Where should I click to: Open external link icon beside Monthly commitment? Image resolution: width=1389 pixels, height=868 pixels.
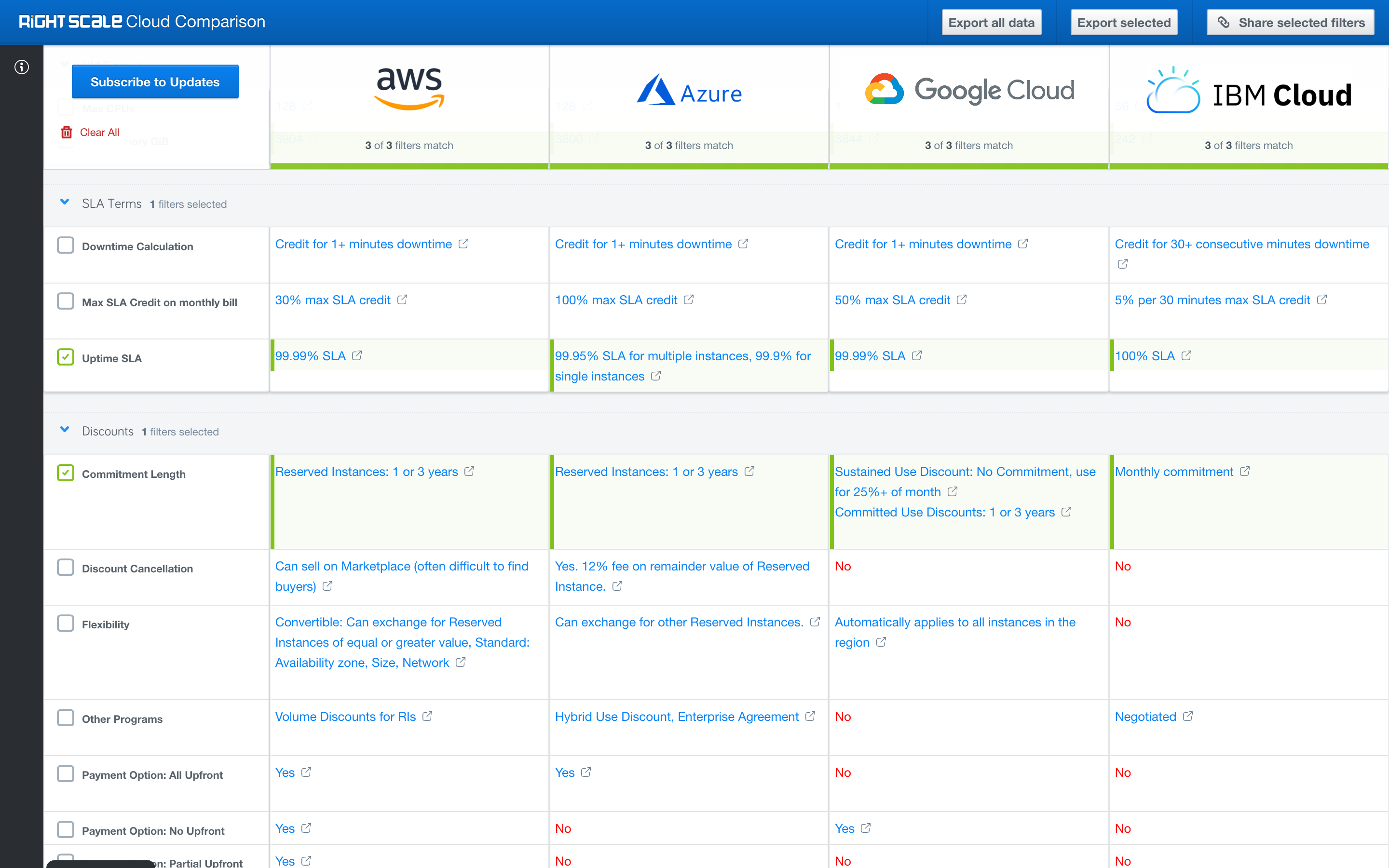pyautogui.click(x=1245, y=471)
